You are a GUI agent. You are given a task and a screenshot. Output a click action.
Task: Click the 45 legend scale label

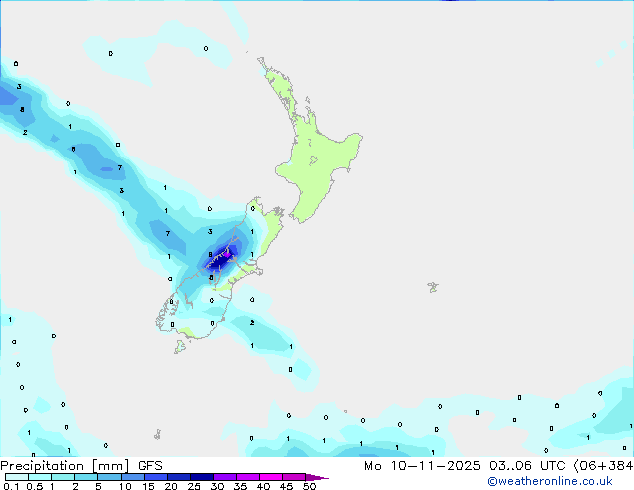286,486
